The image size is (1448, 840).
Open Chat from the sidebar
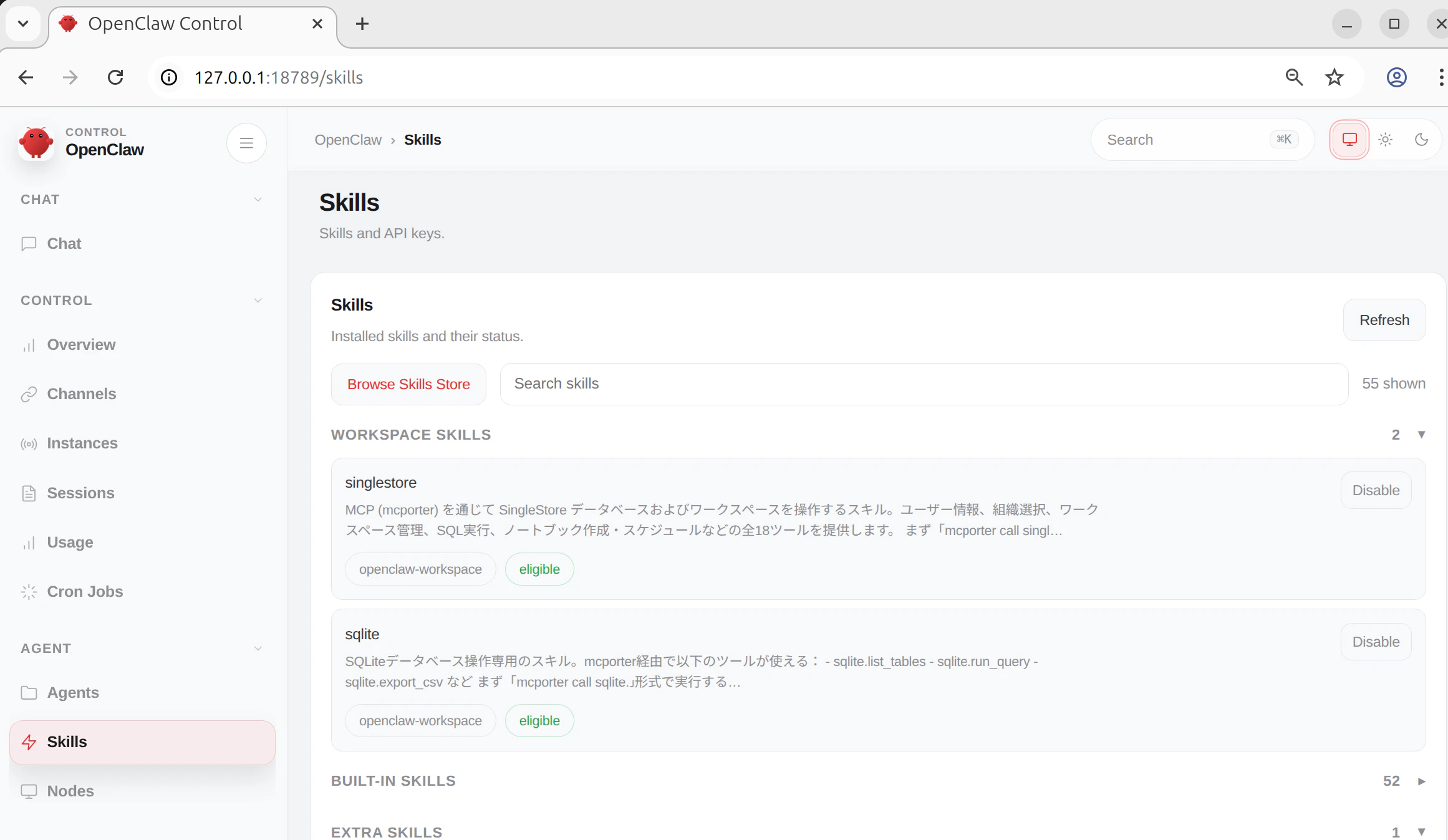(x=142, y=243)
